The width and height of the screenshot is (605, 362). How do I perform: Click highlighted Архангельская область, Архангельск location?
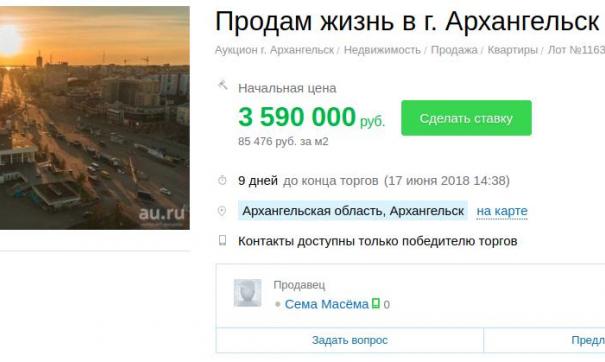coord(353,211)
